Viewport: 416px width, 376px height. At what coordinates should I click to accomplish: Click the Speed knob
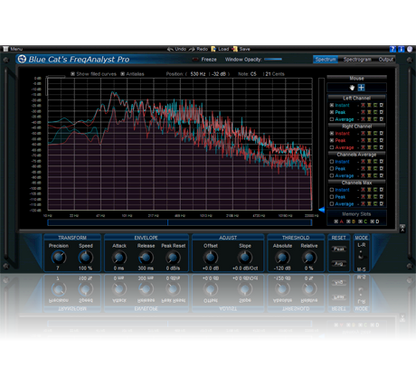click(85, 257)
